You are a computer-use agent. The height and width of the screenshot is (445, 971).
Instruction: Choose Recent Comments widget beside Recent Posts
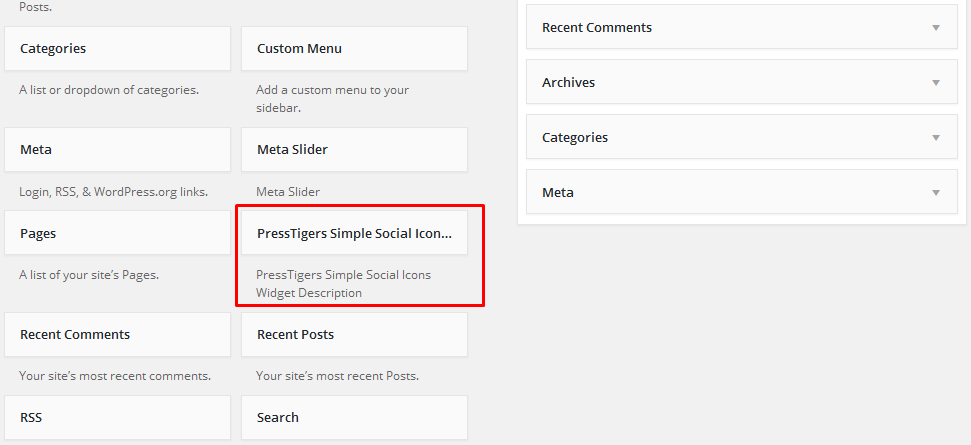pos(117,335)
